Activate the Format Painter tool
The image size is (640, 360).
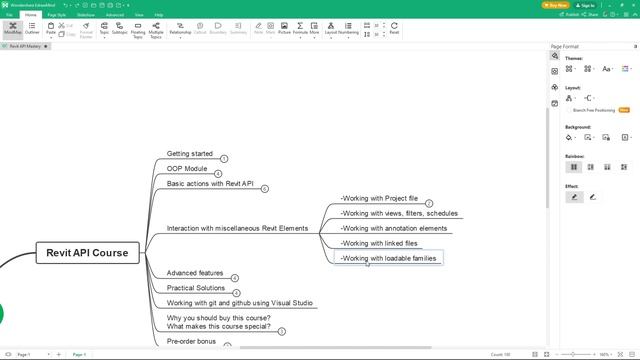pyautogui.click(x=86, y=30)
